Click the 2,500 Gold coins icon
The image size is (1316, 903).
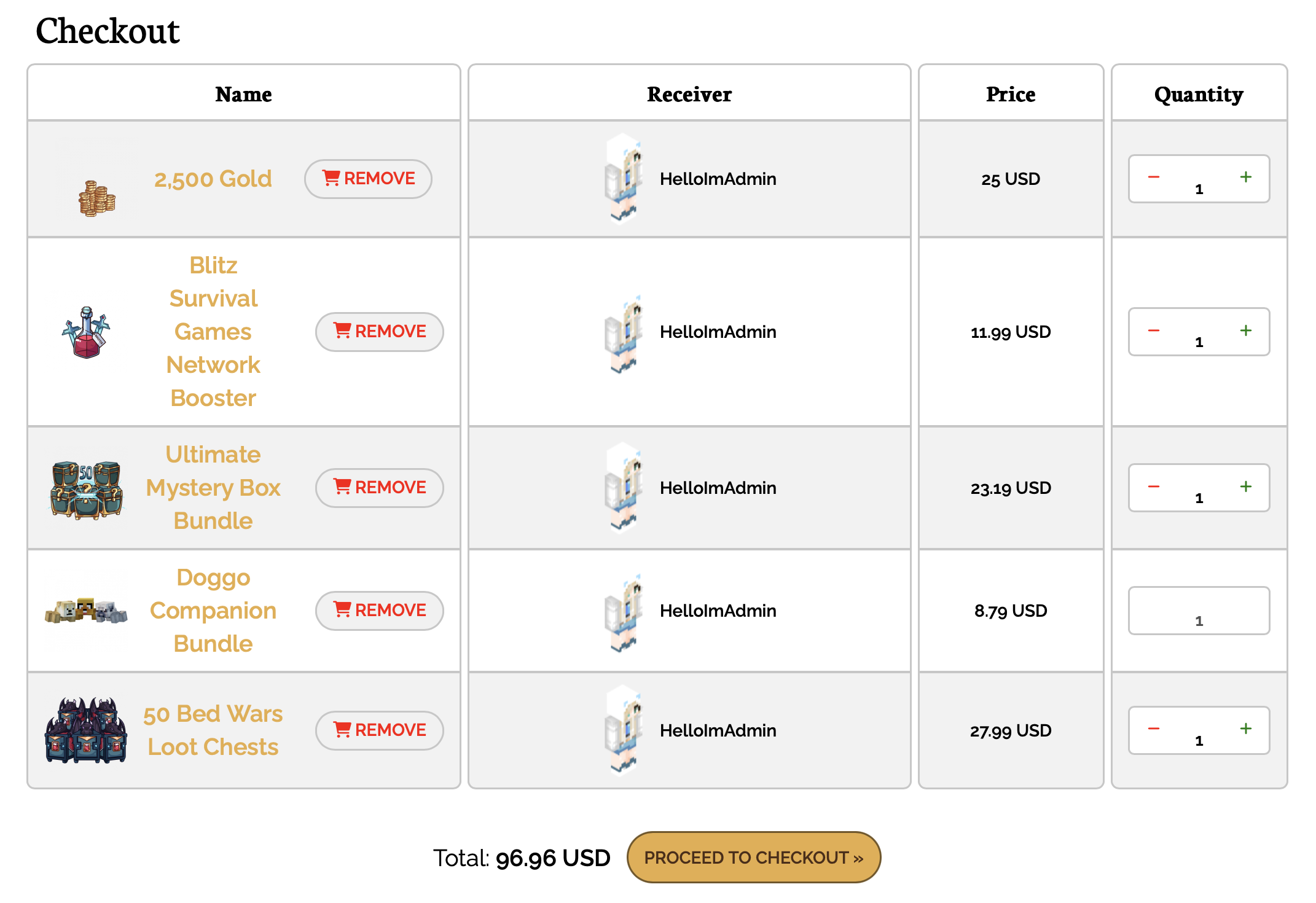coord(97,198)
